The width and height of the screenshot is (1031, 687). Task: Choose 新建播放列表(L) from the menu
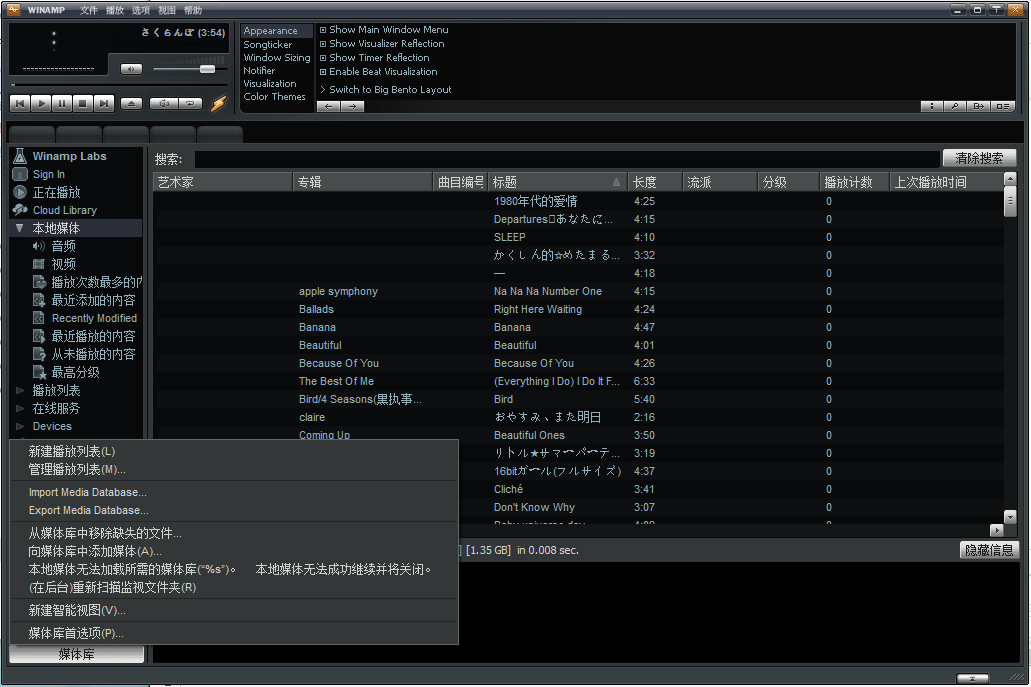coord(234,452)
